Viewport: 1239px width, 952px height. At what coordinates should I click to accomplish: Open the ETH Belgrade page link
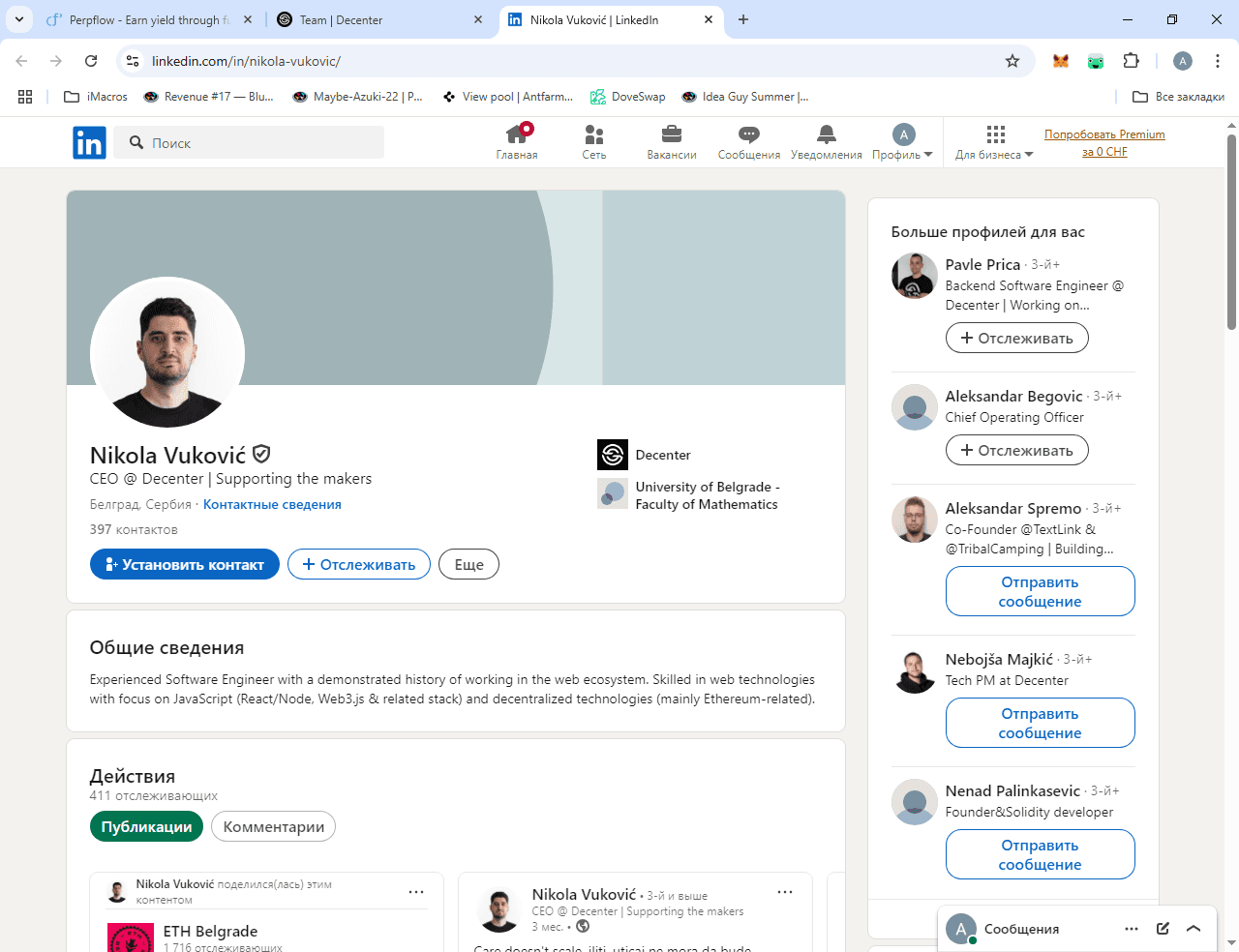[210, 931]
